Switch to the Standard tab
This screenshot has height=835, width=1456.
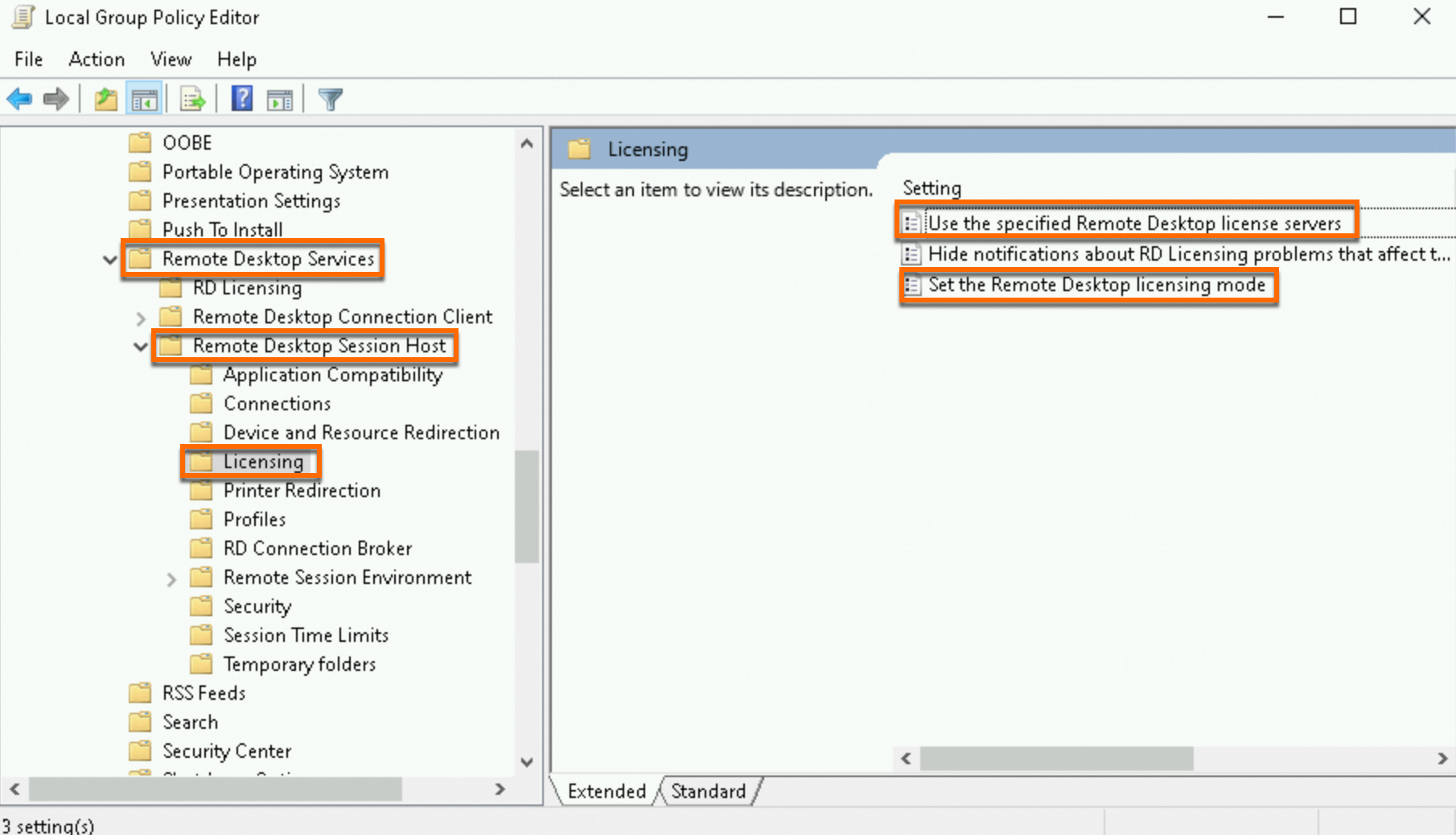tap(709, 792)
